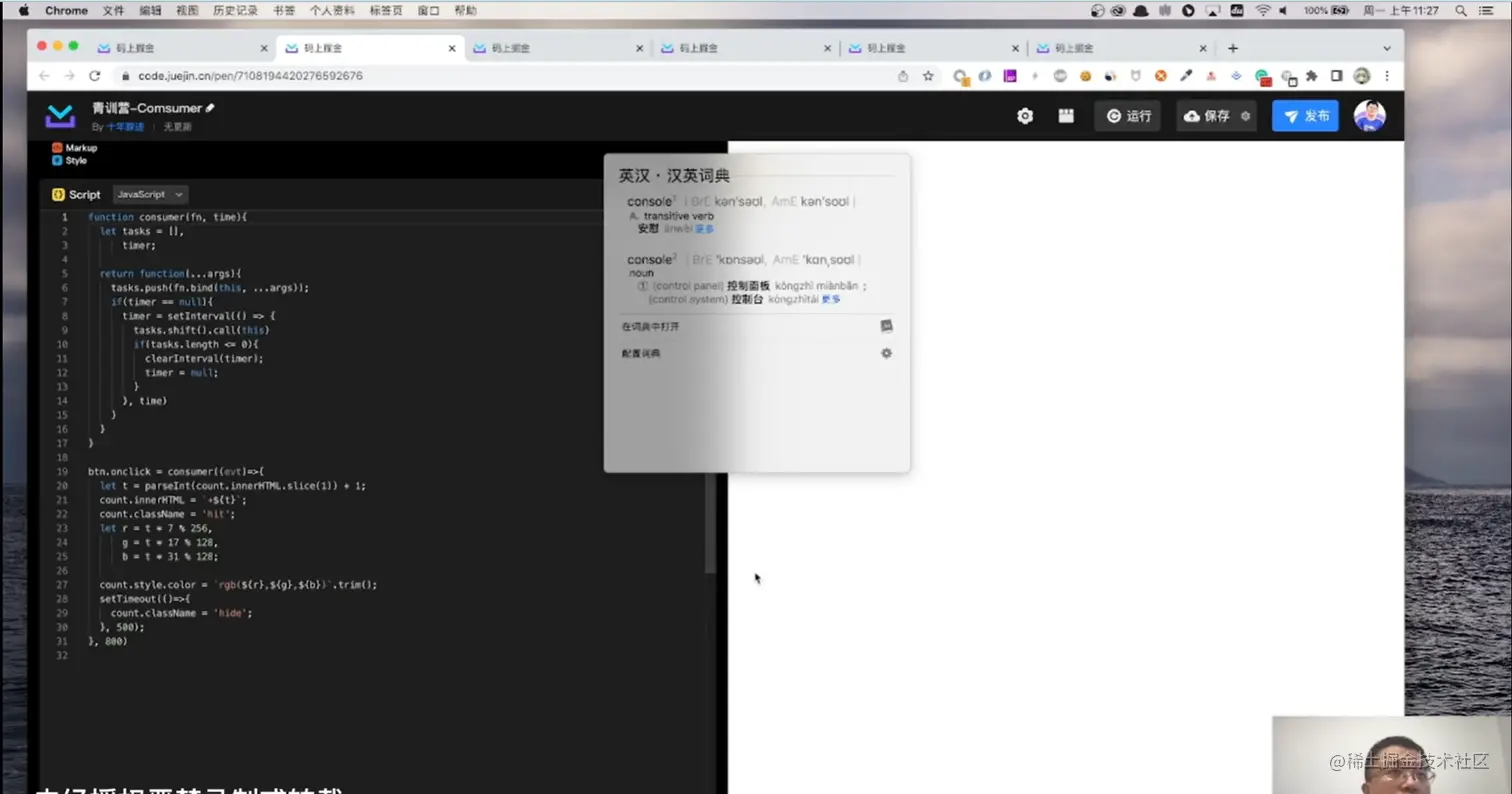This screenshot has width=1512, height=794.
Task: Click code line 'count.className = 'hit';'
Action: click(x=167, y=514)
